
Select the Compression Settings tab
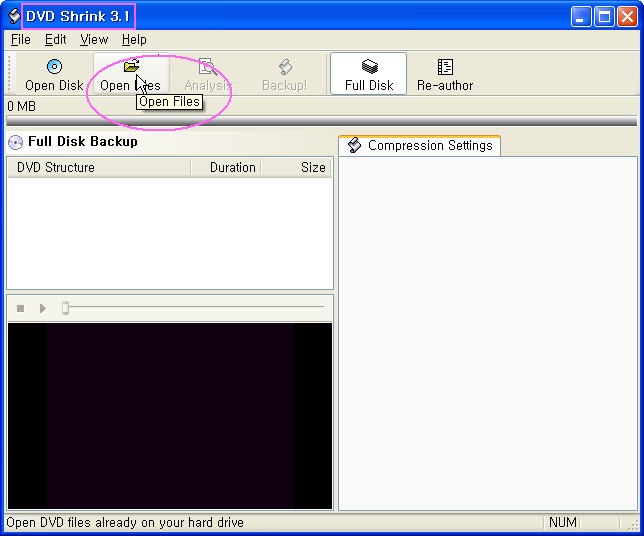click(420, 145)
